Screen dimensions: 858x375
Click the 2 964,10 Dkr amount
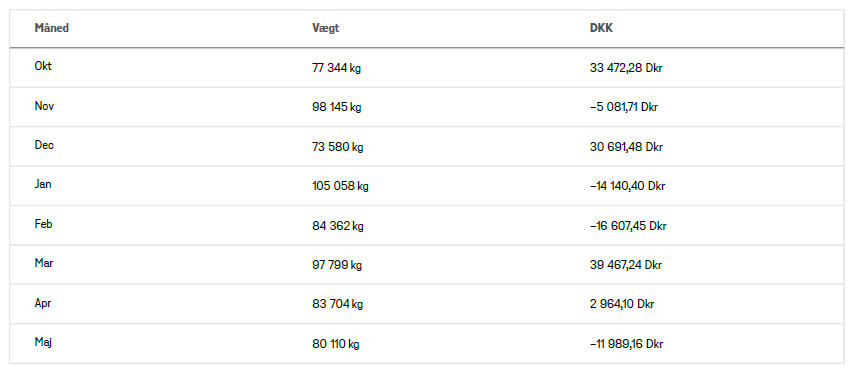pyautogui.click(x=622, y=304)
